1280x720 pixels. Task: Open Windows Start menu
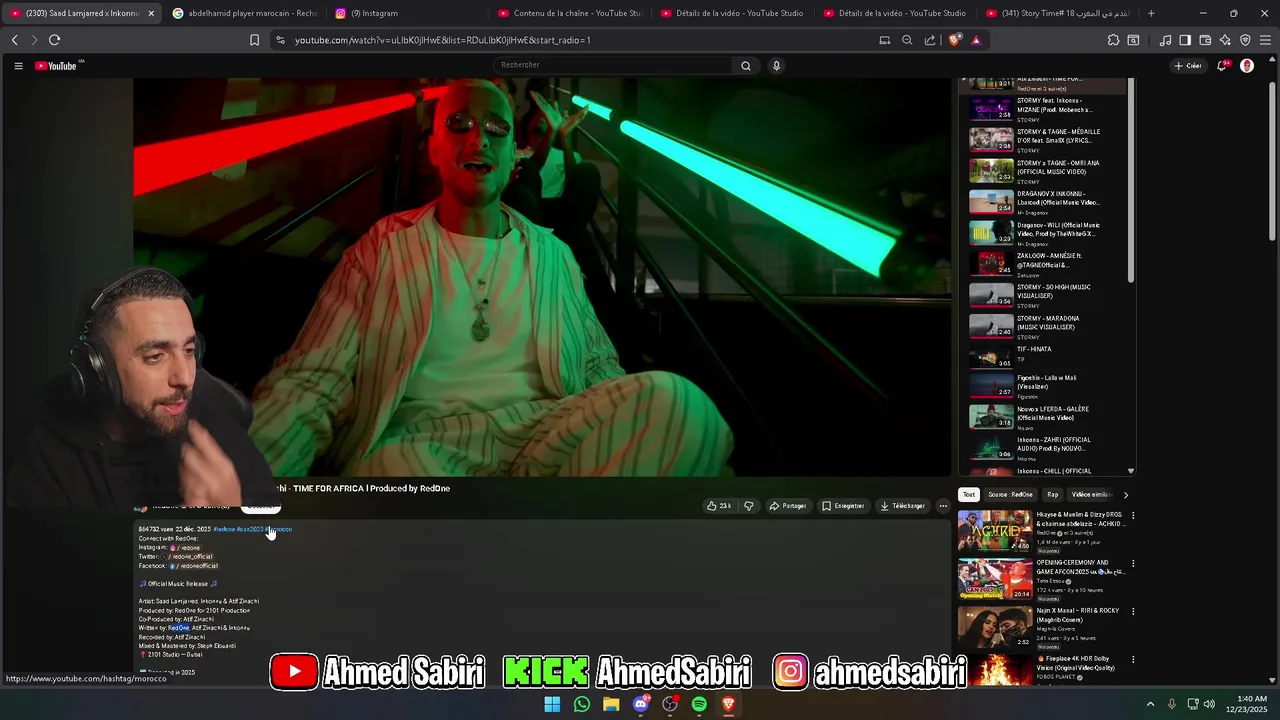(x=552, y=704)
